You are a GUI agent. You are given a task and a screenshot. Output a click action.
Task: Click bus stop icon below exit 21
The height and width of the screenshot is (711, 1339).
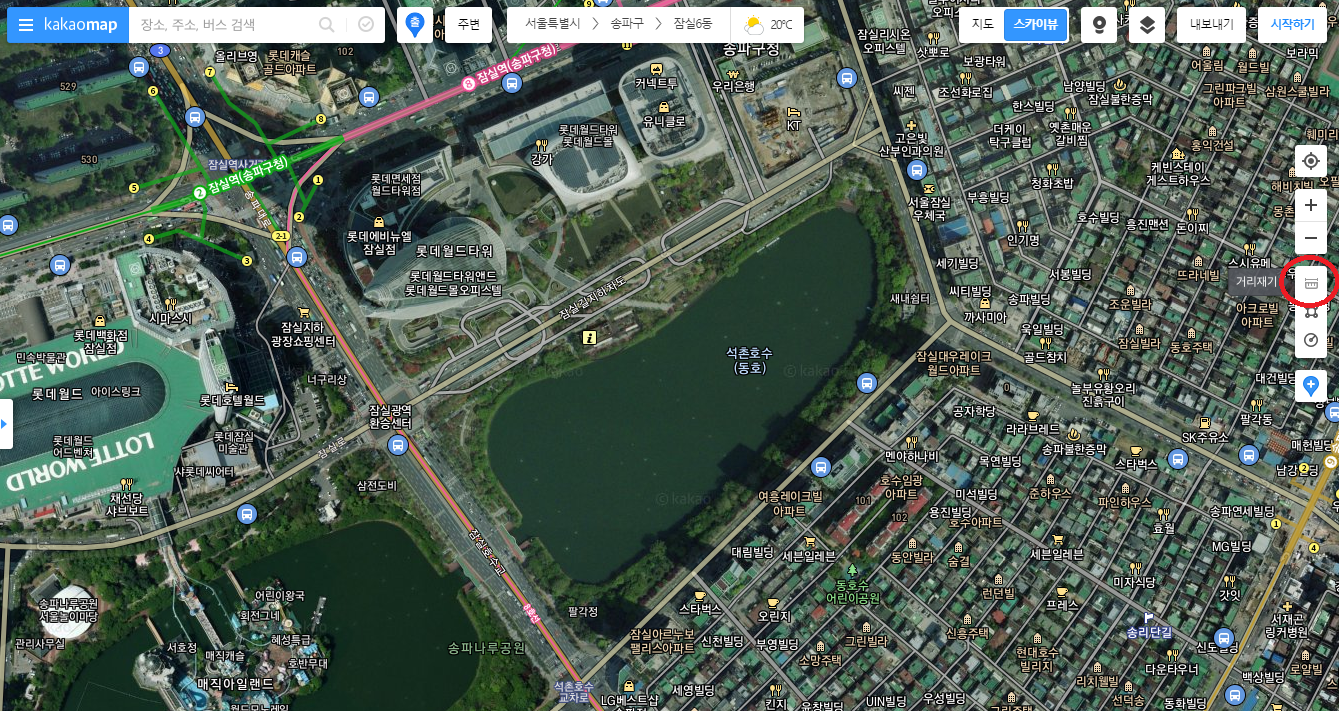(296, 257)
